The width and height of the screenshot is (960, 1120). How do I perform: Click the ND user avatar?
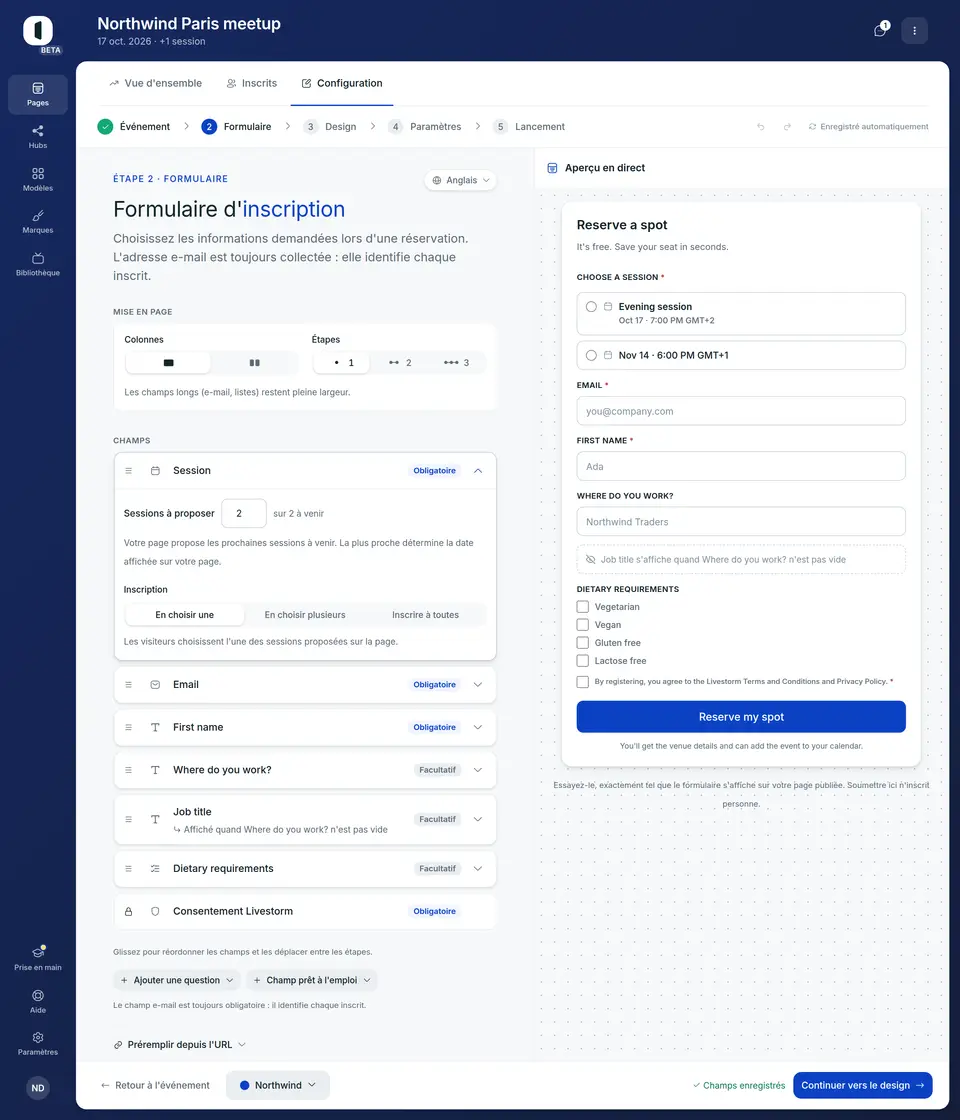[38, 1088]
